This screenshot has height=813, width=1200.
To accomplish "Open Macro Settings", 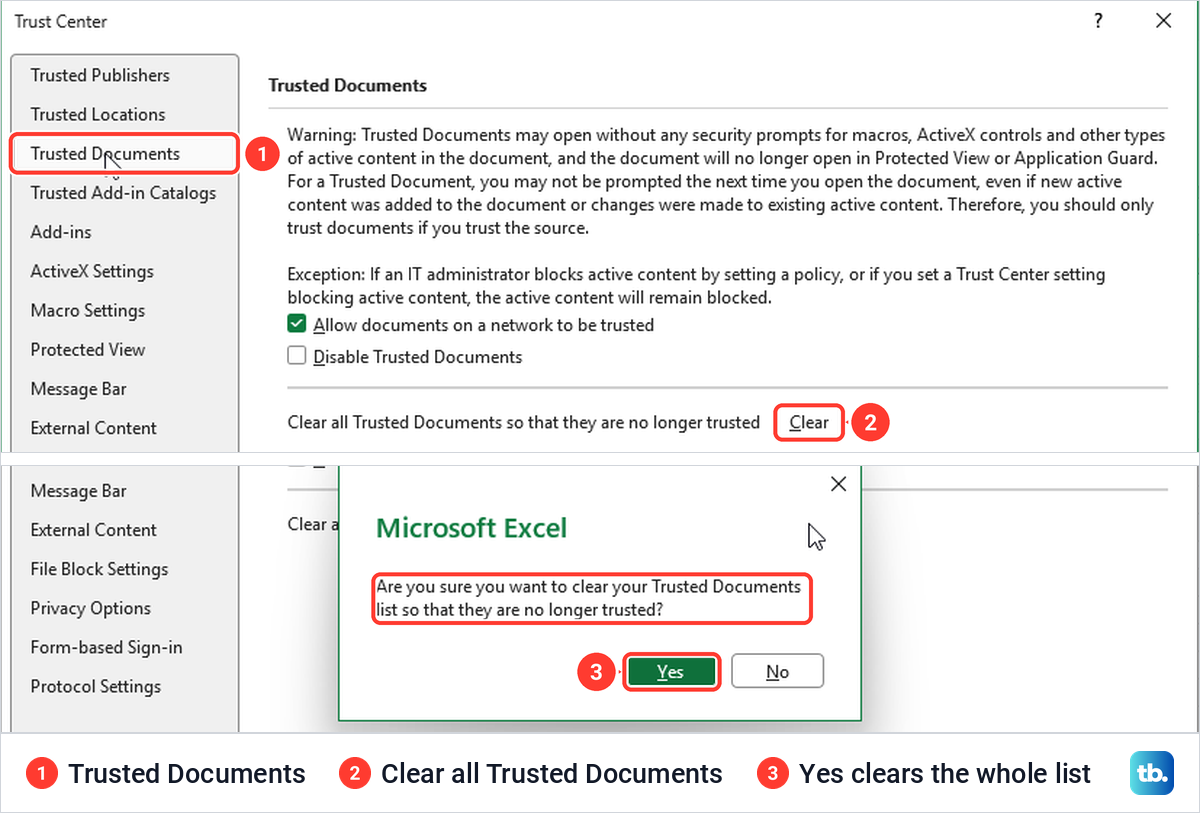I will coord(88,310).
